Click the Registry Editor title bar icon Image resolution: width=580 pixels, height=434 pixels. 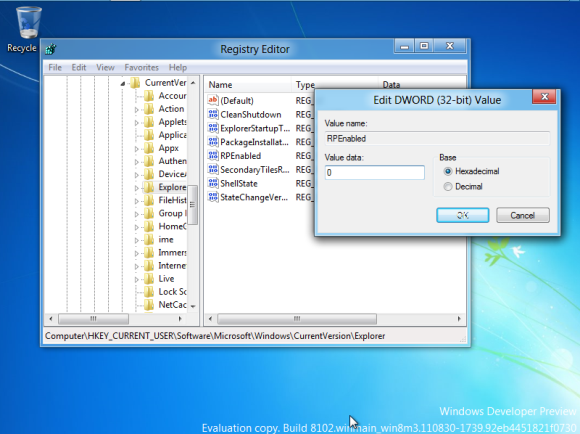pyautogui.click(x=51, y=49)
